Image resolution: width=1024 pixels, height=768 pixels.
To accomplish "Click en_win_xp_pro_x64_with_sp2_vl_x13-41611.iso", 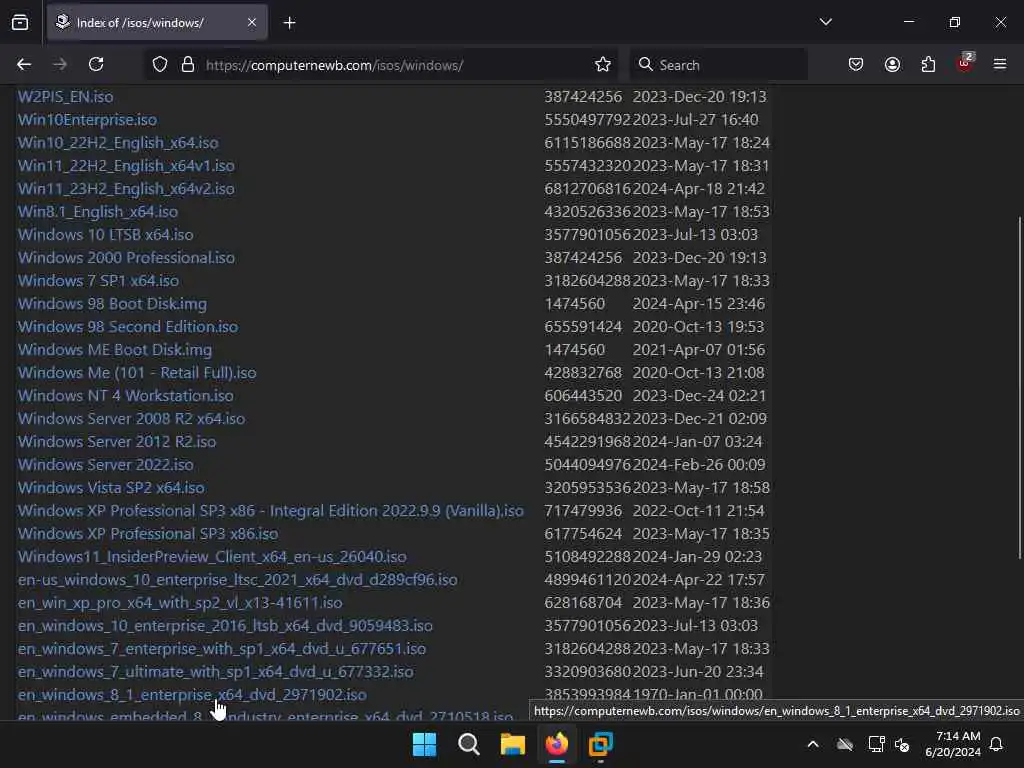I will 180,602.
